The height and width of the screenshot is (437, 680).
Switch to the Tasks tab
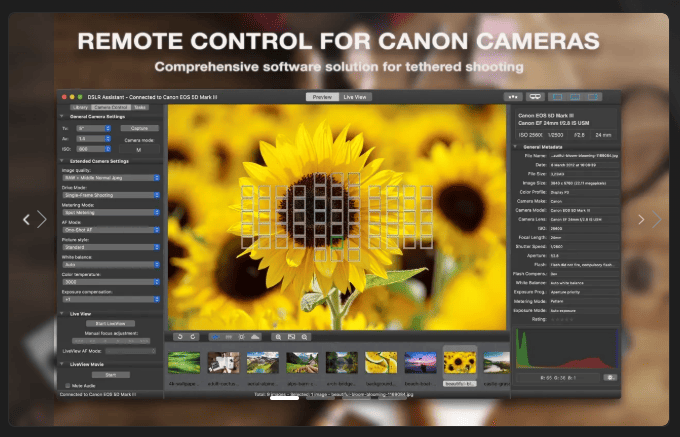[140, 107]
